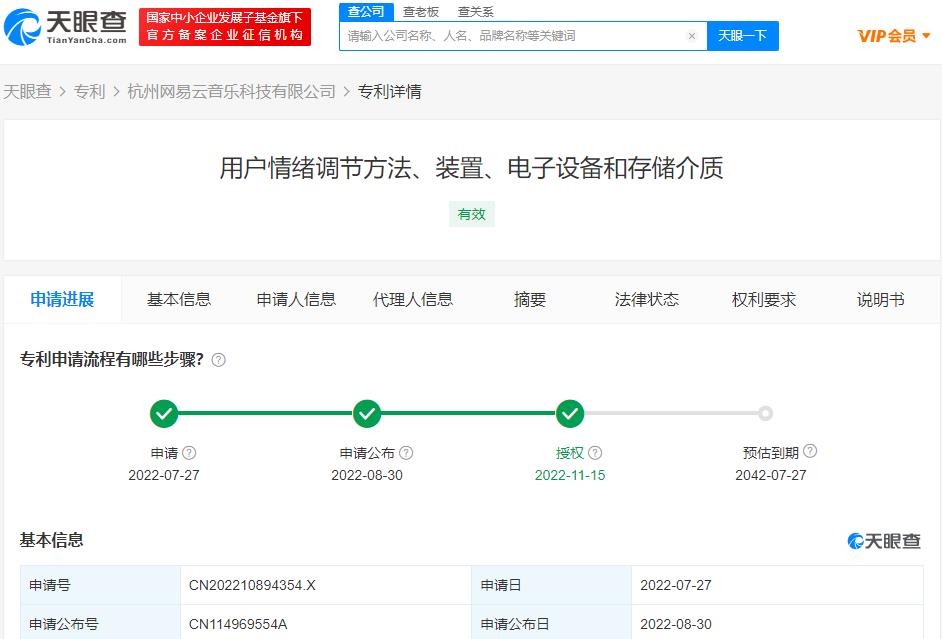Open the 权利要求 tab
942x639 pixels.
764,299
